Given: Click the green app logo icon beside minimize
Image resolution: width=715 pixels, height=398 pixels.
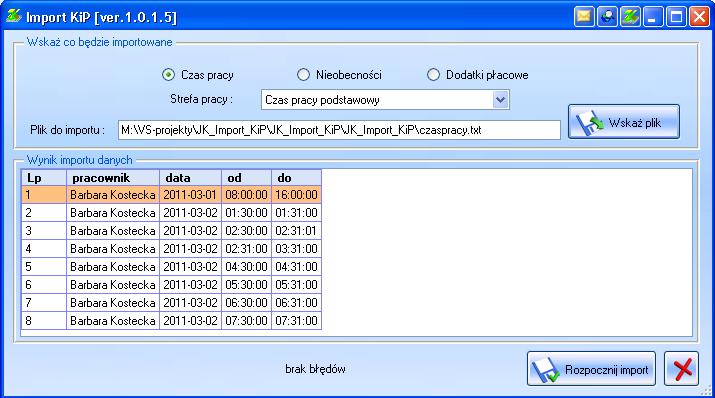Looking at the screenshot, I should 630,17.
